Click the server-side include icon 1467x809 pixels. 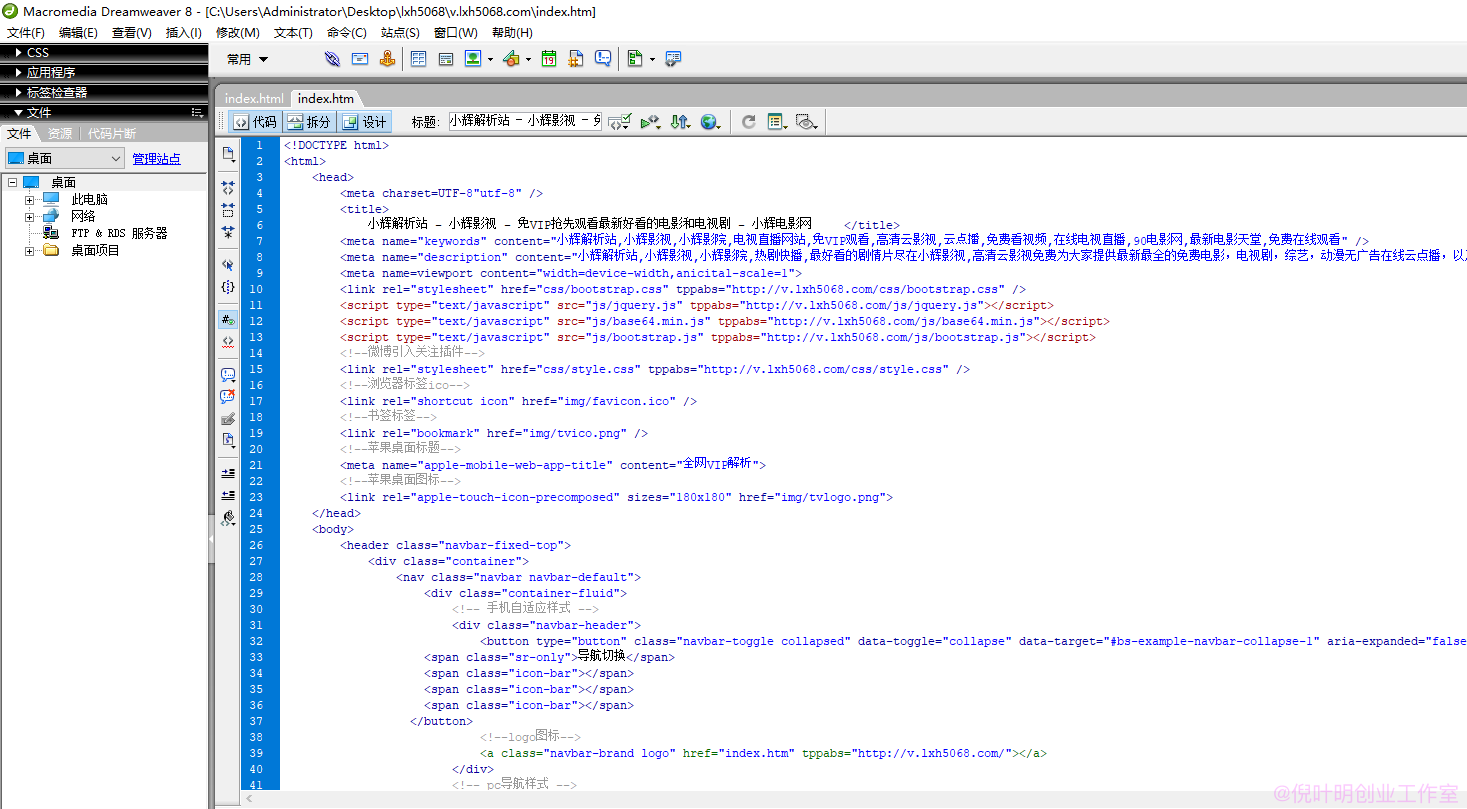tap(576, 59)
